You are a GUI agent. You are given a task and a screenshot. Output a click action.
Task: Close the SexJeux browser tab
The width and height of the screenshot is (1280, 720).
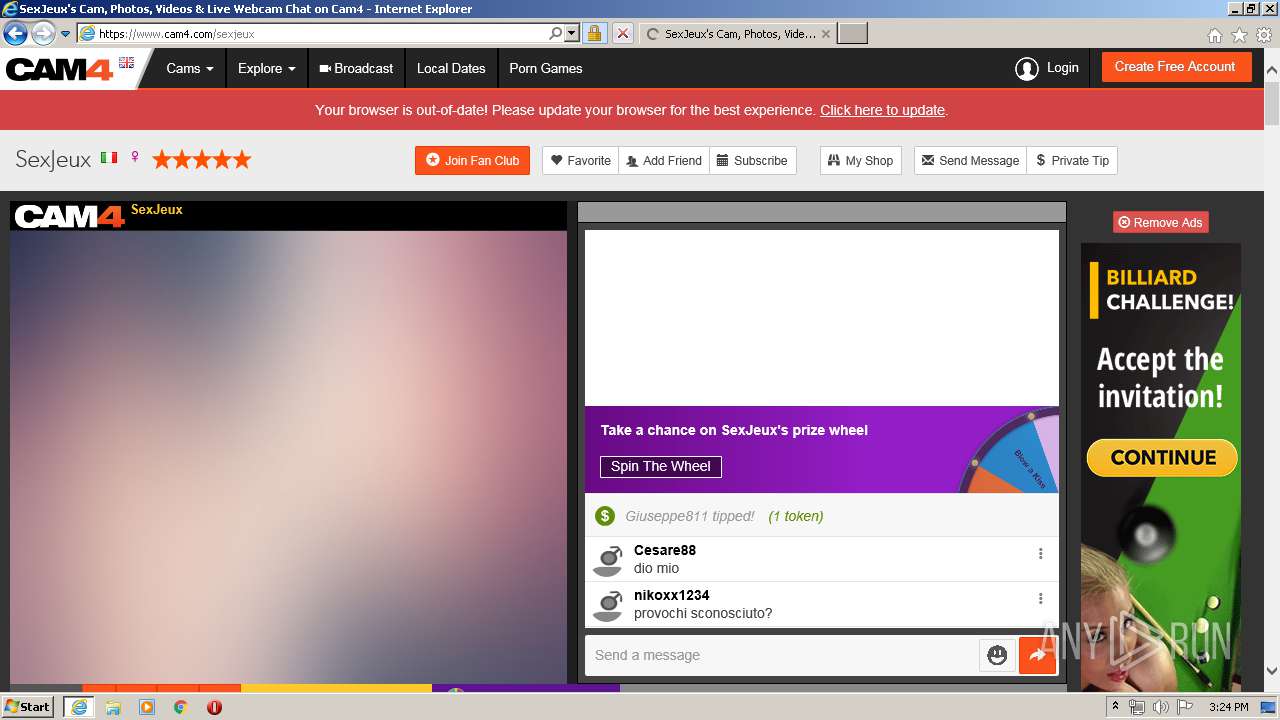click(825, 34)
